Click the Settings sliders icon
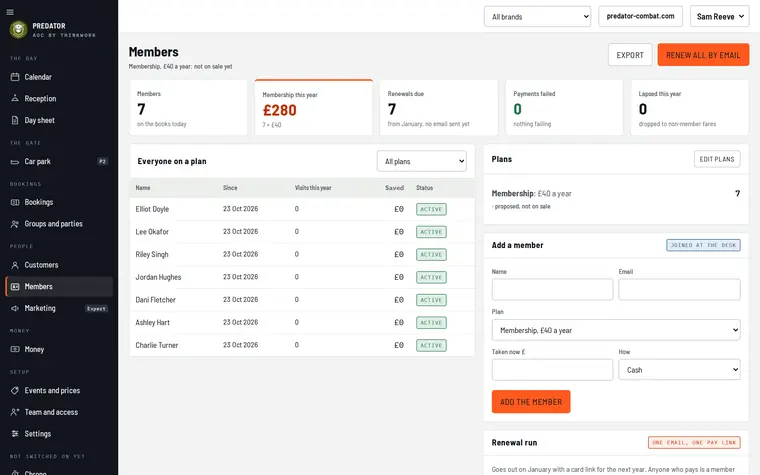This screenshot has height=475, width=760. click(x=15, y=434)
